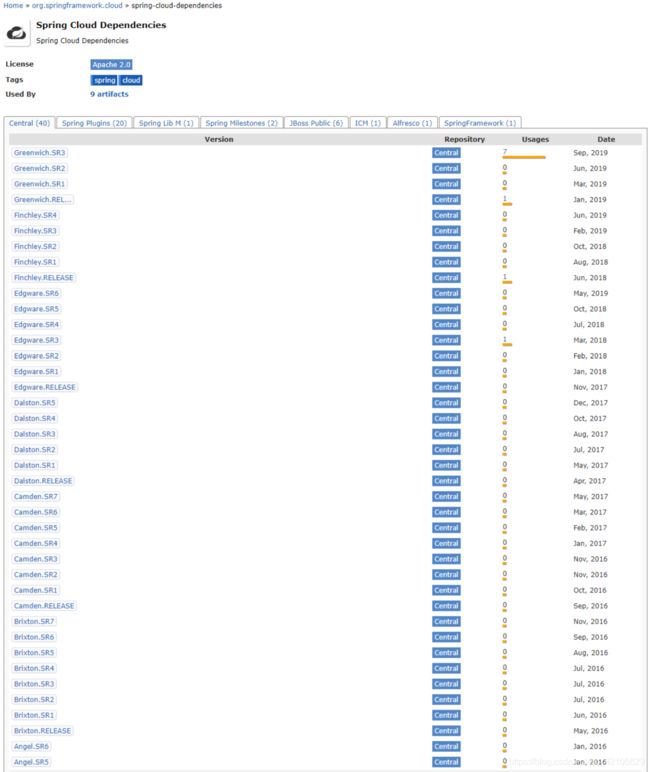Click the Spring Cloud Dependencies heading
Image resolution: width=650 pixels, height=772 pixels.
point(101,25)
